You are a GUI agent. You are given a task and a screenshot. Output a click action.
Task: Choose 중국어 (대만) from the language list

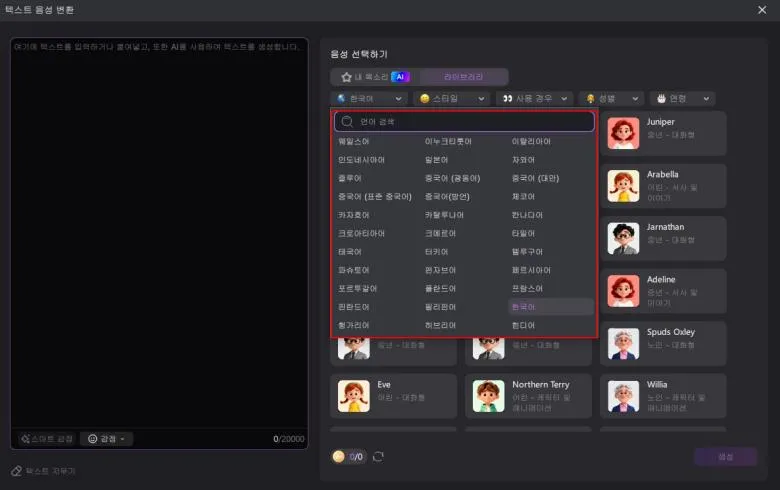point(535,179)
